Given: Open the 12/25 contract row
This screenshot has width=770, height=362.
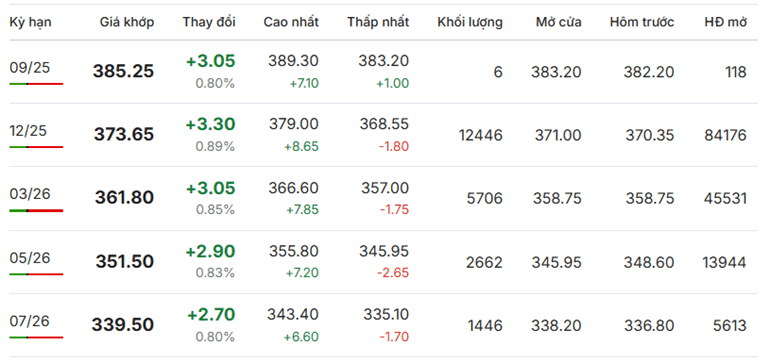Looking at the screenshot, I should click(378, 135).
